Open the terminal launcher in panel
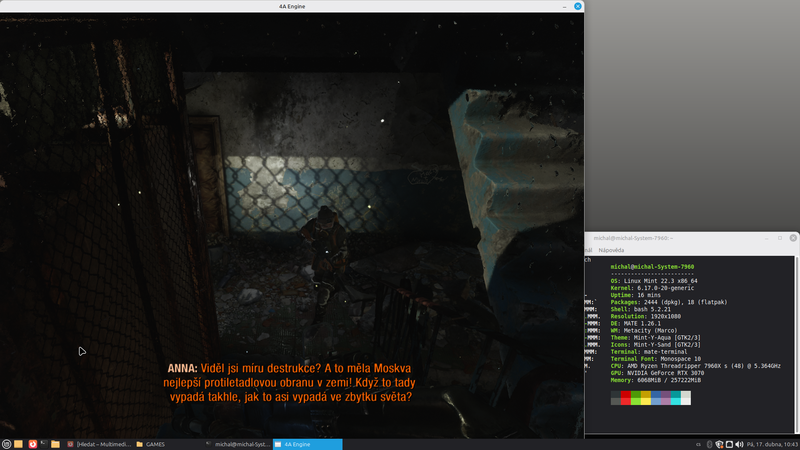Screen dimensions: 800x450 coord(44,444)
